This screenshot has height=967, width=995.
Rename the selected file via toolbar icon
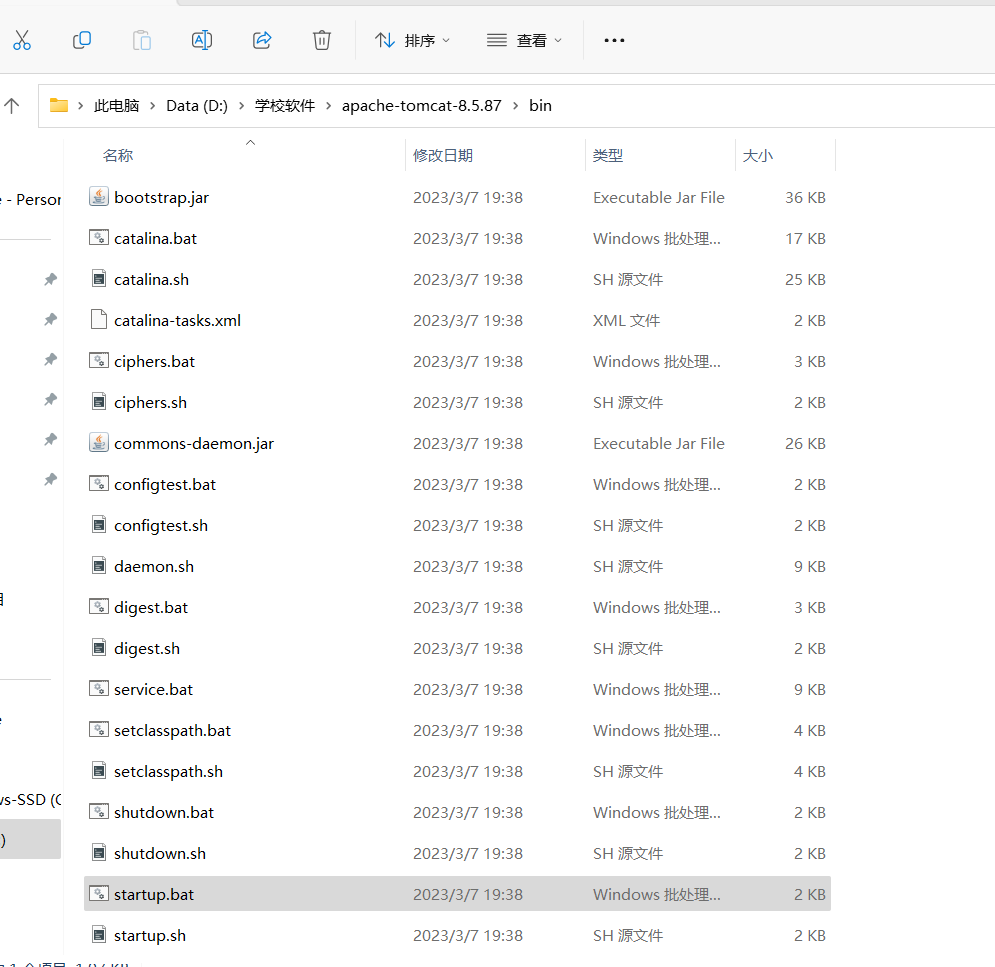[x=202, y=40]
